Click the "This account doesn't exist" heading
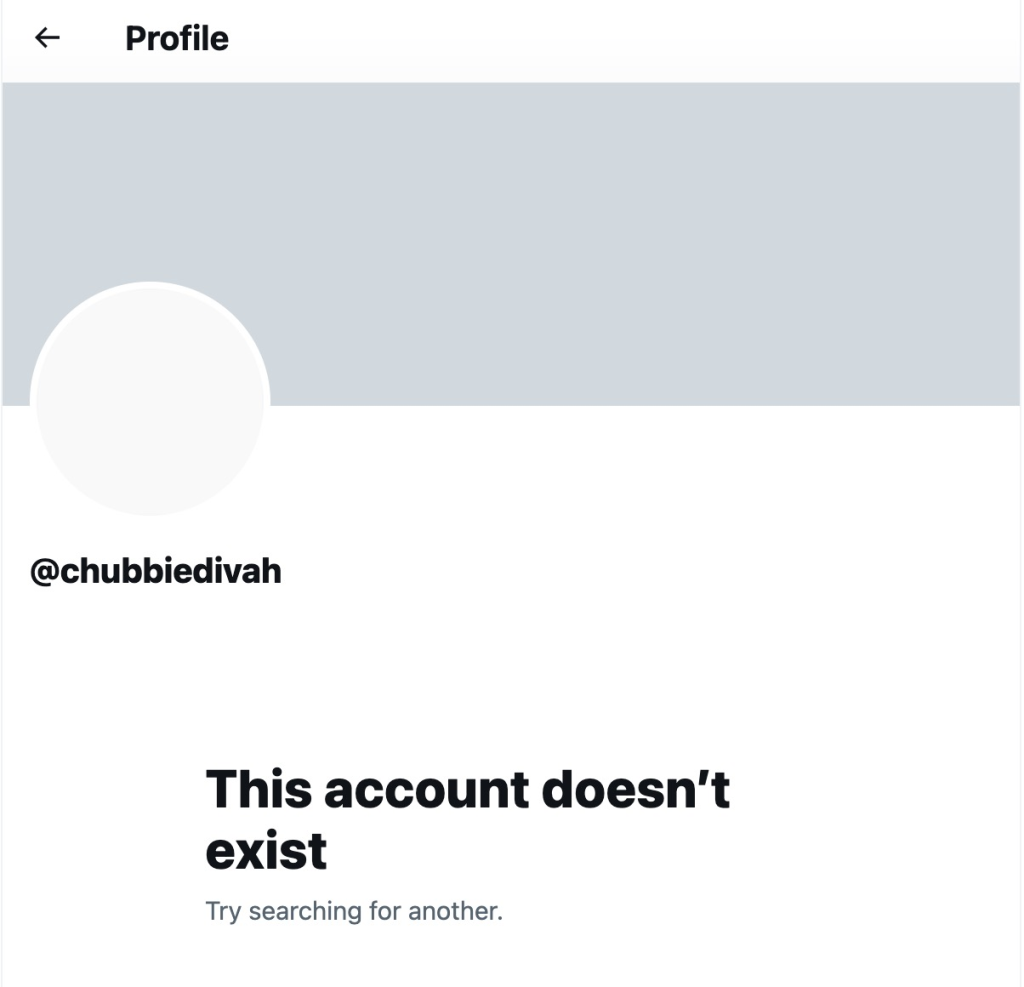Screen dimensions: 1024x987 pyautogui.click(x=468, y=819)
